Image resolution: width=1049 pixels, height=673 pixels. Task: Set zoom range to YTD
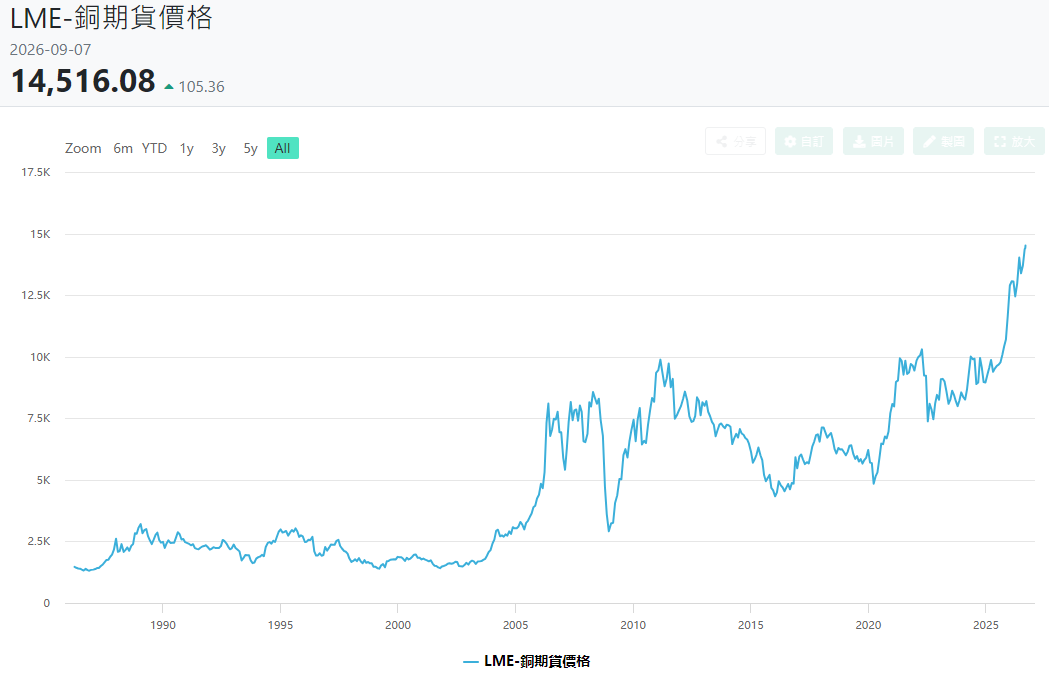[155, 149]
